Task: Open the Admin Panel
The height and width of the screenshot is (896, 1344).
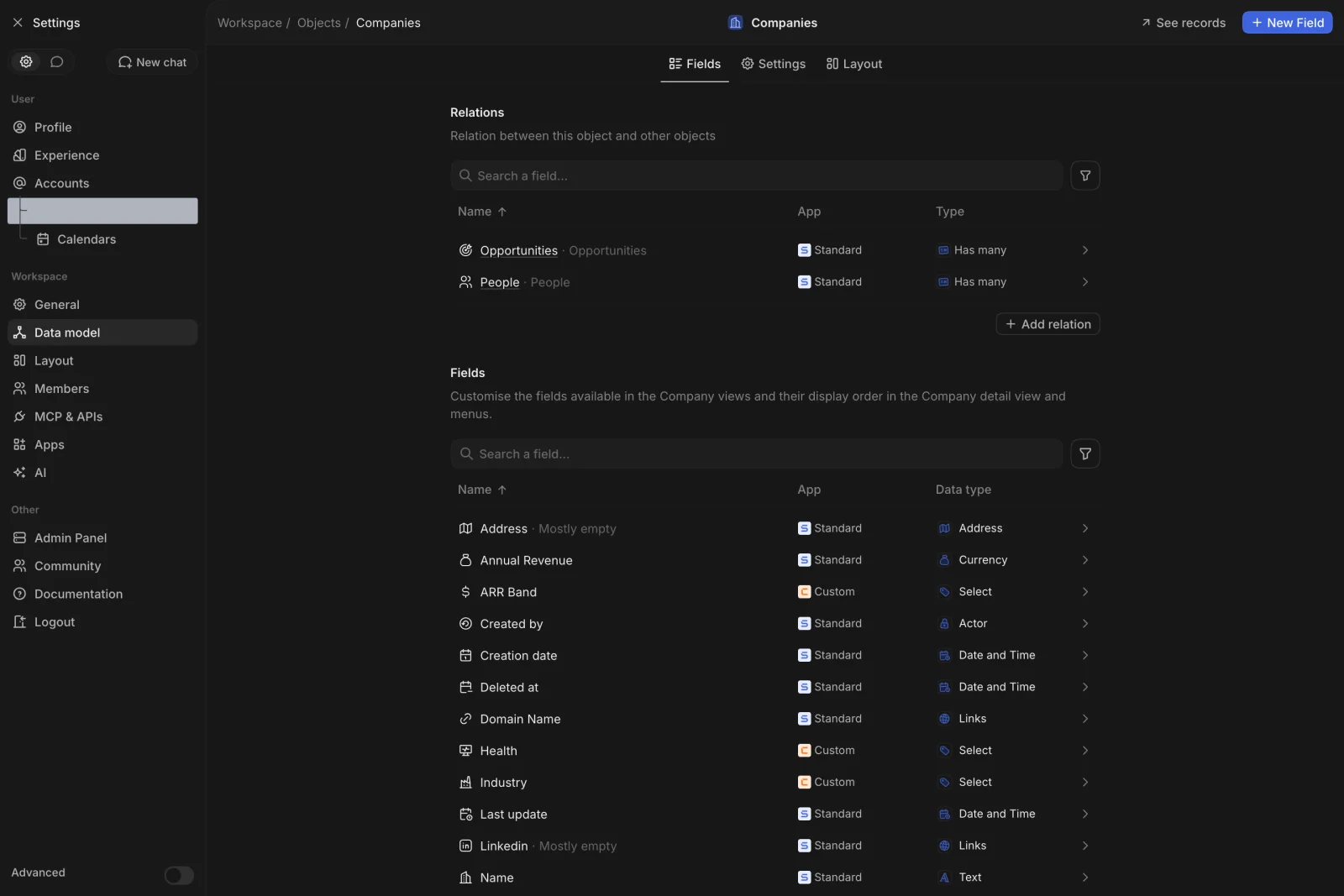Action: pyautogui.click(x=102, y=538)
